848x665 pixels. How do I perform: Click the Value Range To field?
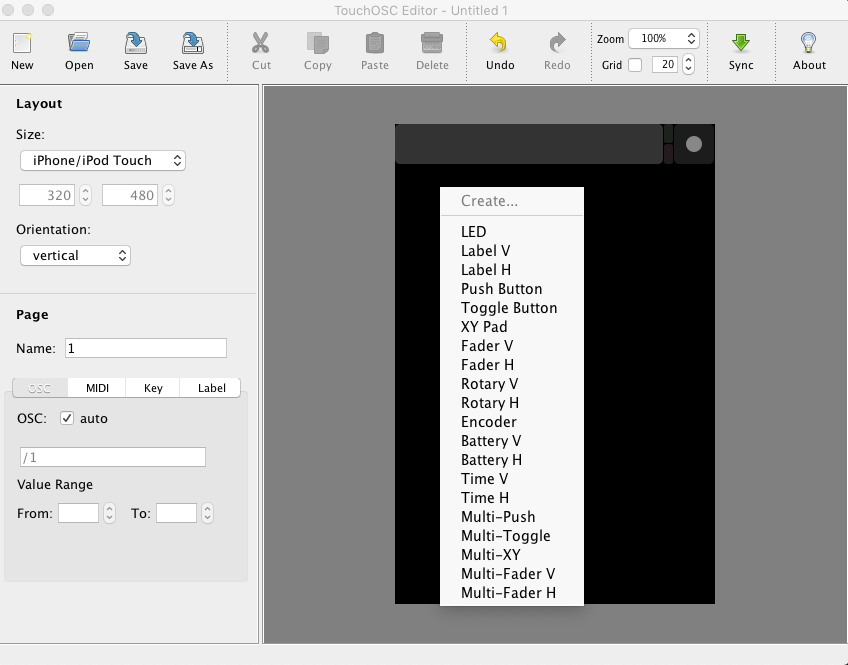[176, 513]
